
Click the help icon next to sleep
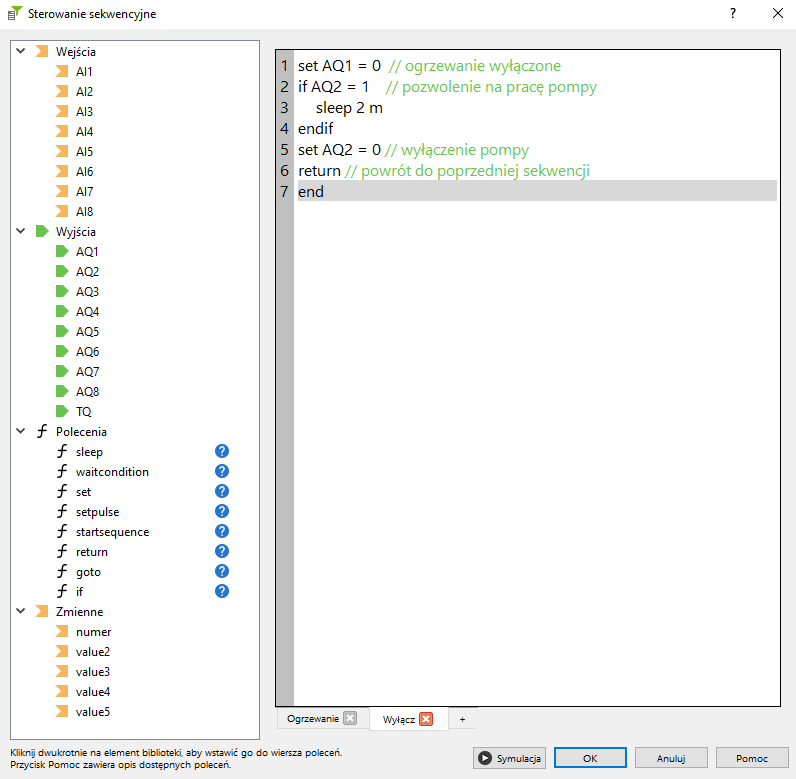click(222, 452)
